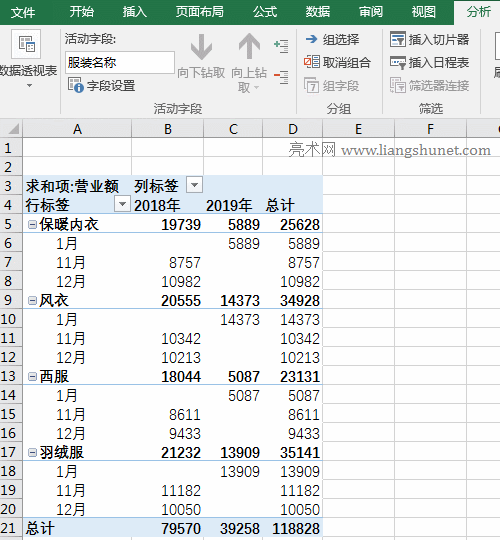Click the 插入日程表 button label
This screenshot has height=540, width=500.
(439, 62)
